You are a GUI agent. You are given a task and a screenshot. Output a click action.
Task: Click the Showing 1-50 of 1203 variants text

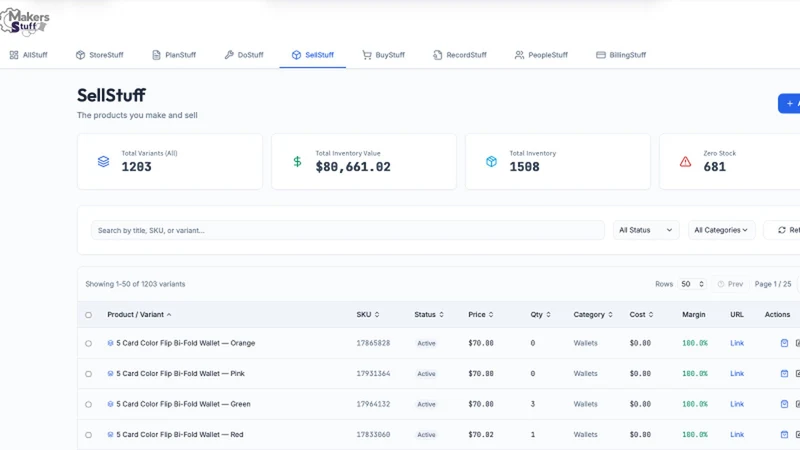(135, 284)
